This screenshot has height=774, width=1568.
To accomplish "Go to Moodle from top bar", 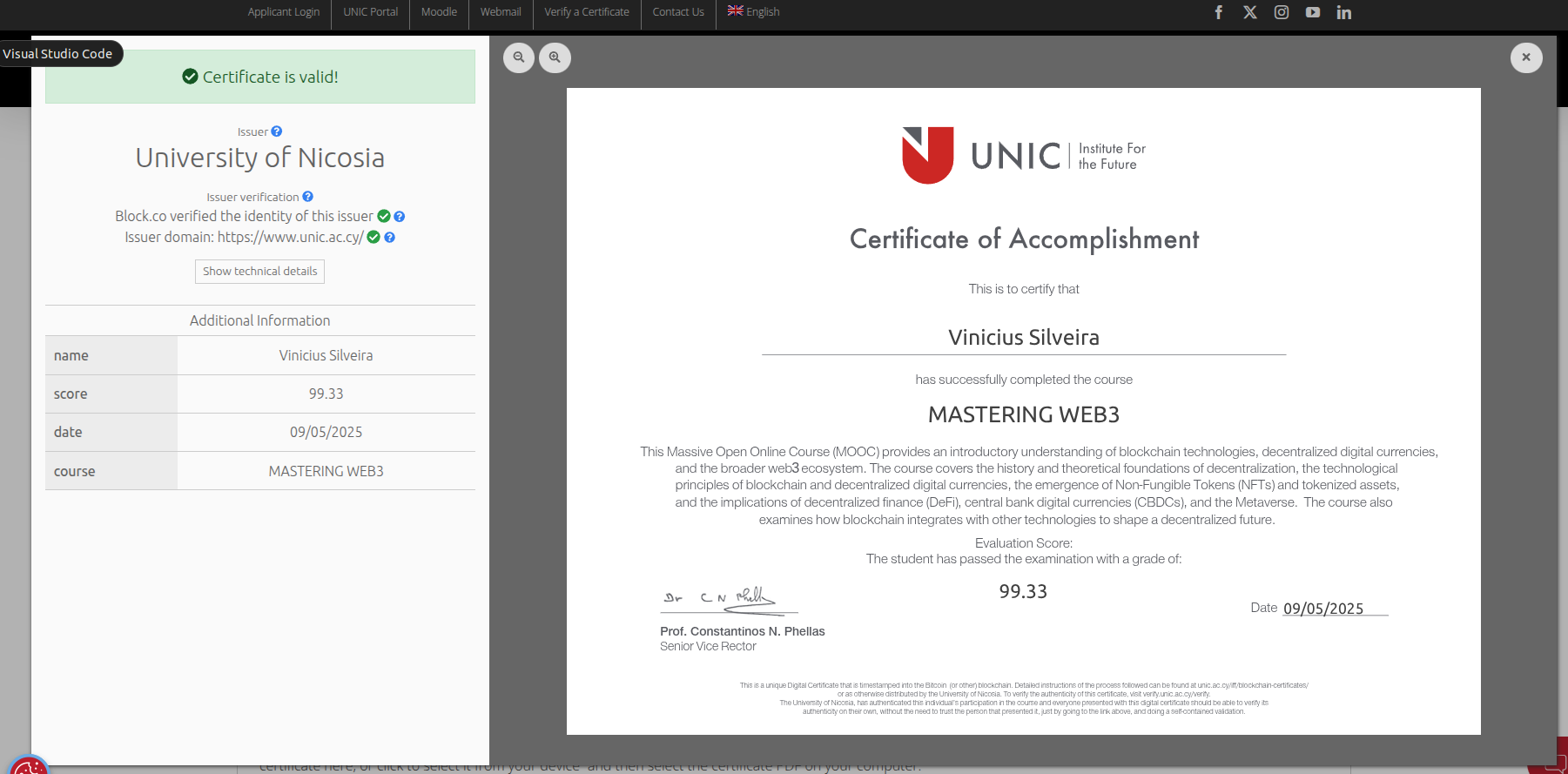I will pyautogui.click(x=439, y=12).
